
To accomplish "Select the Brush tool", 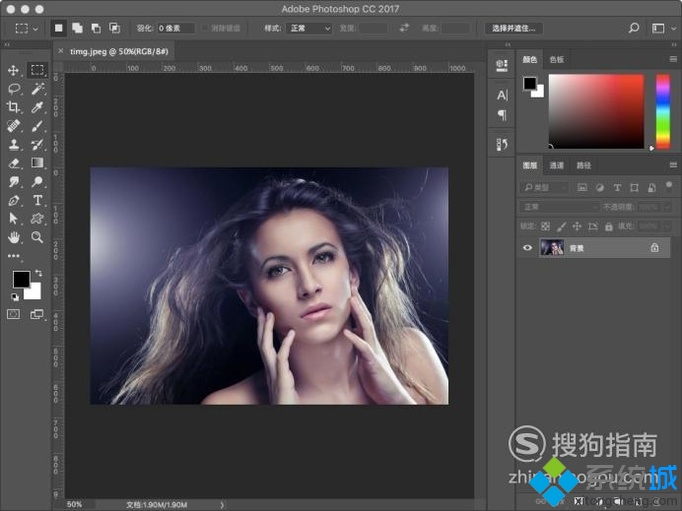I will (37, 126).
